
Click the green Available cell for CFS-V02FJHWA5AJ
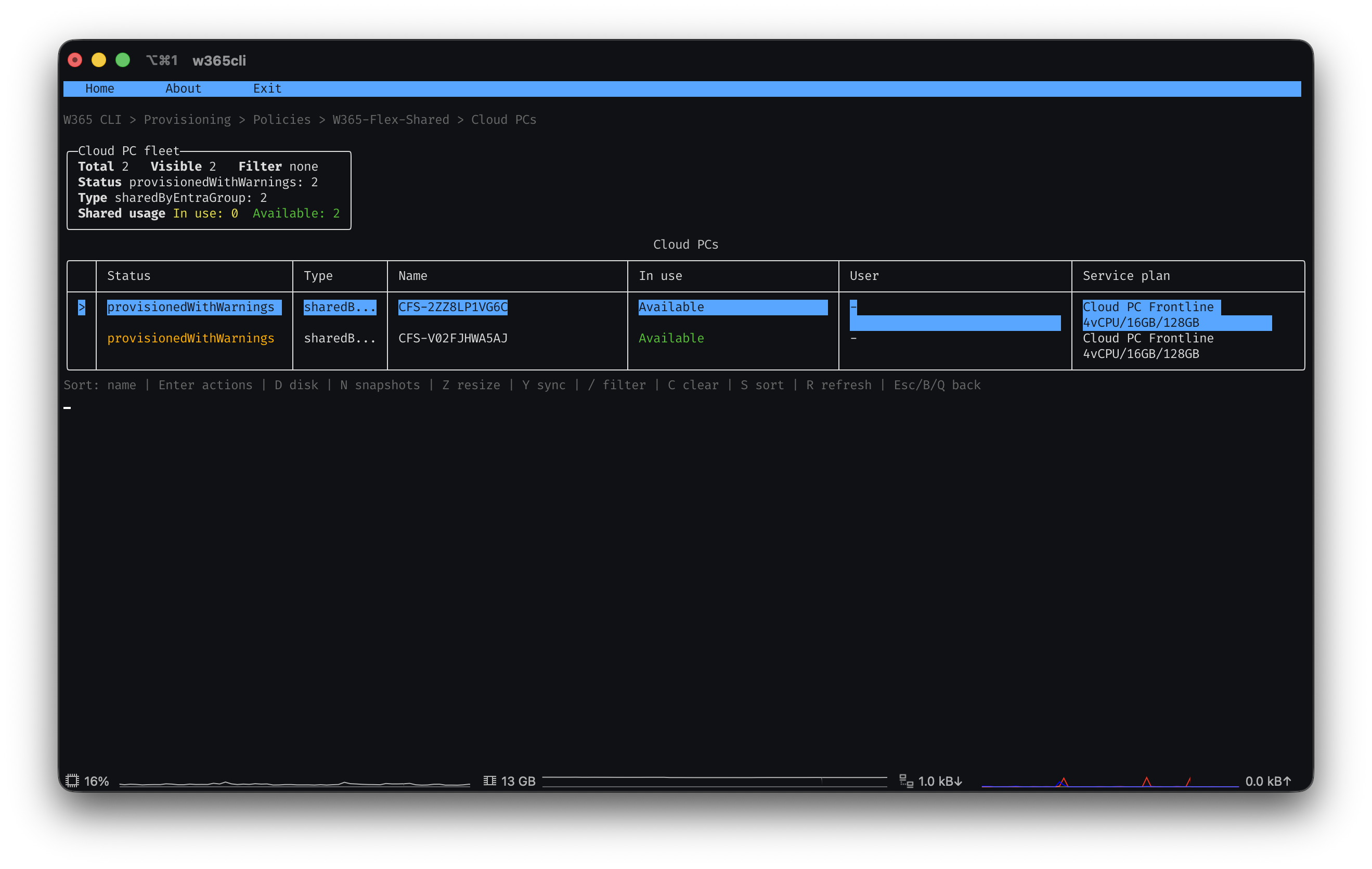(x=671, y=339)
